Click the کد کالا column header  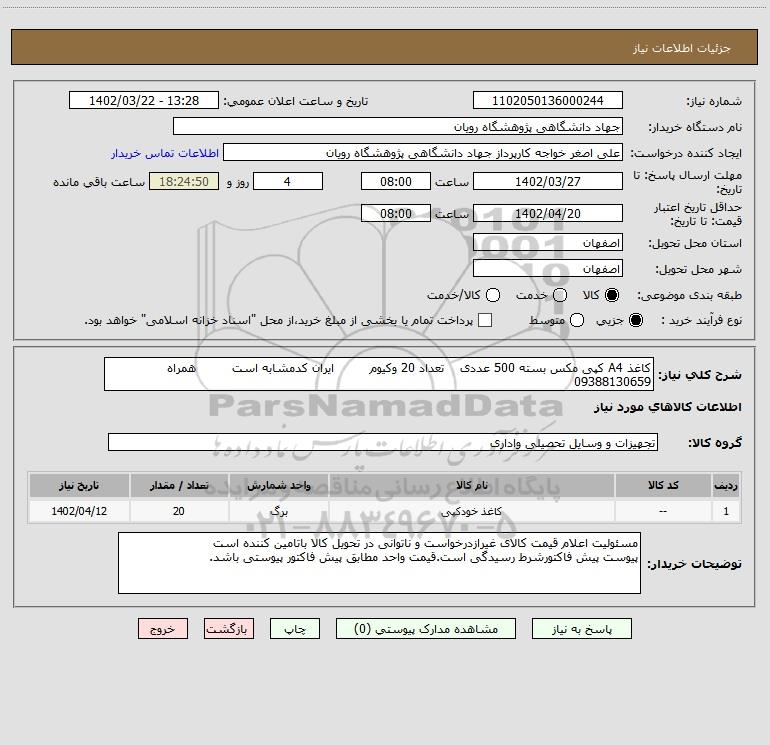pyautogui.click(x=663, y=485)
